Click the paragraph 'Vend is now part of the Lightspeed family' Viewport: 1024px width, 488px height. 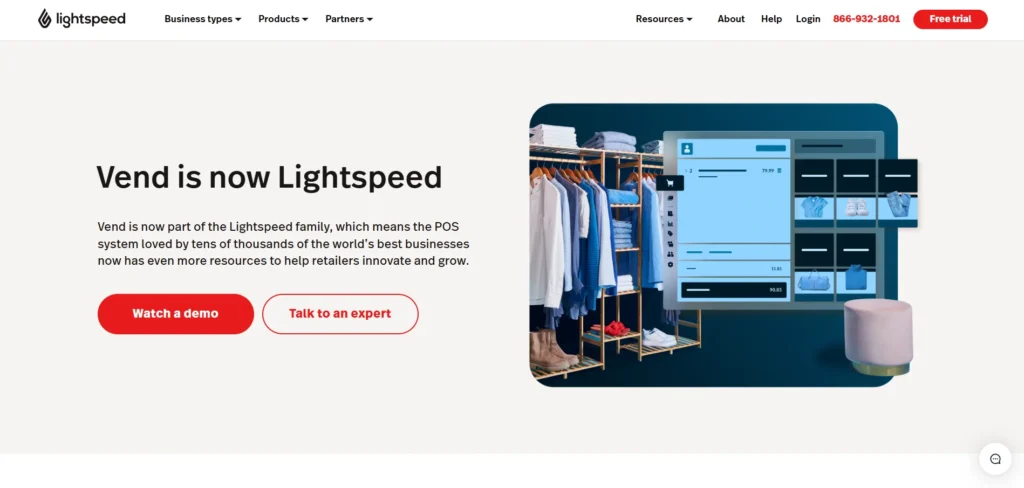pyautogui.click(x=283, y=244)
